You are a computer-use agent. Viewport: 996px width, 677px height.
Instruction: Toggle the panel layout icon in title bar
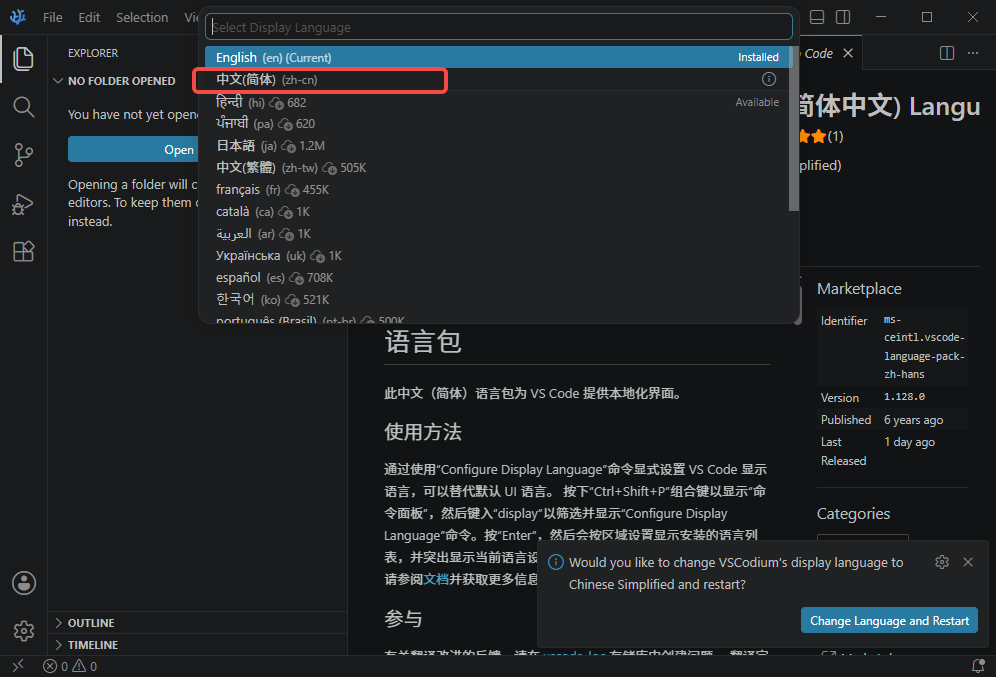(x=817, y=17)
